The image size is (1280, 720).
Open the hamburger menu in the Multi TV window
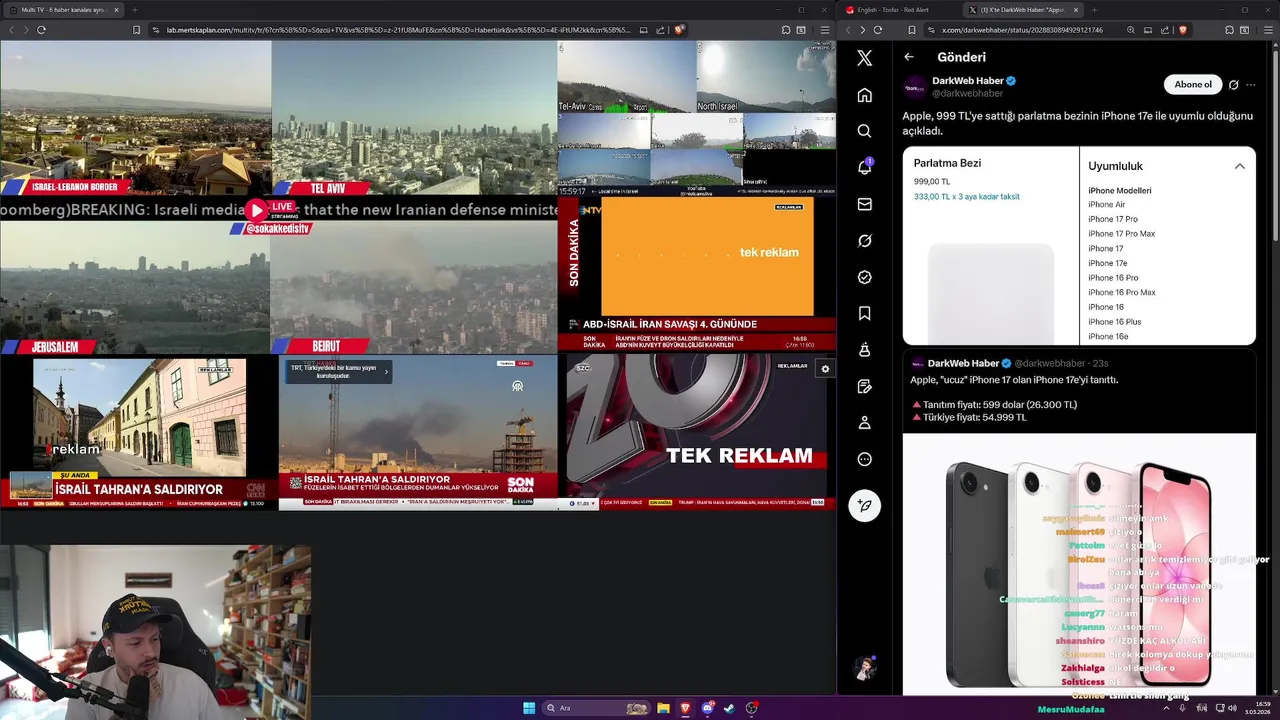(825, 30)
